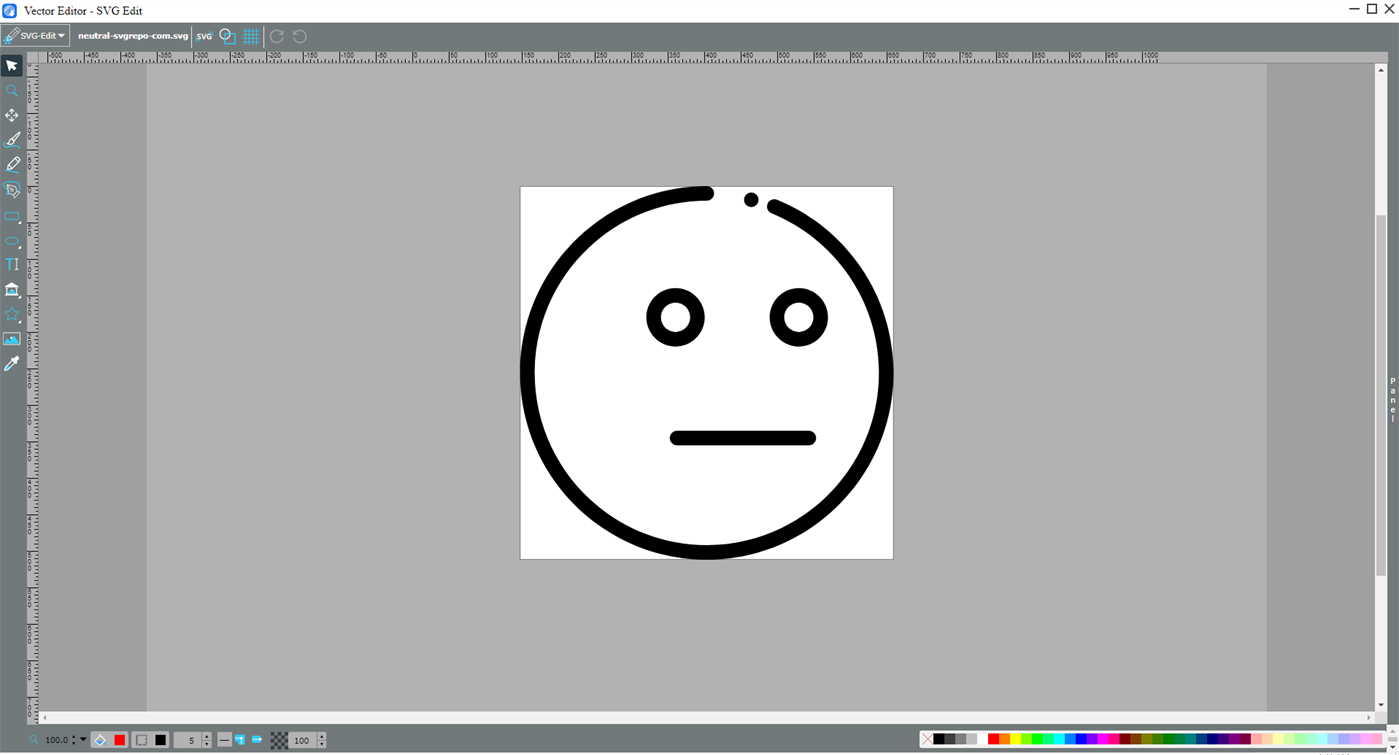Image resolution: width=1399 pixels, height=755 pixels.
Task: Select the Eyedropper color picker tool
Action: pyautogui.click(x=12, y=363)
